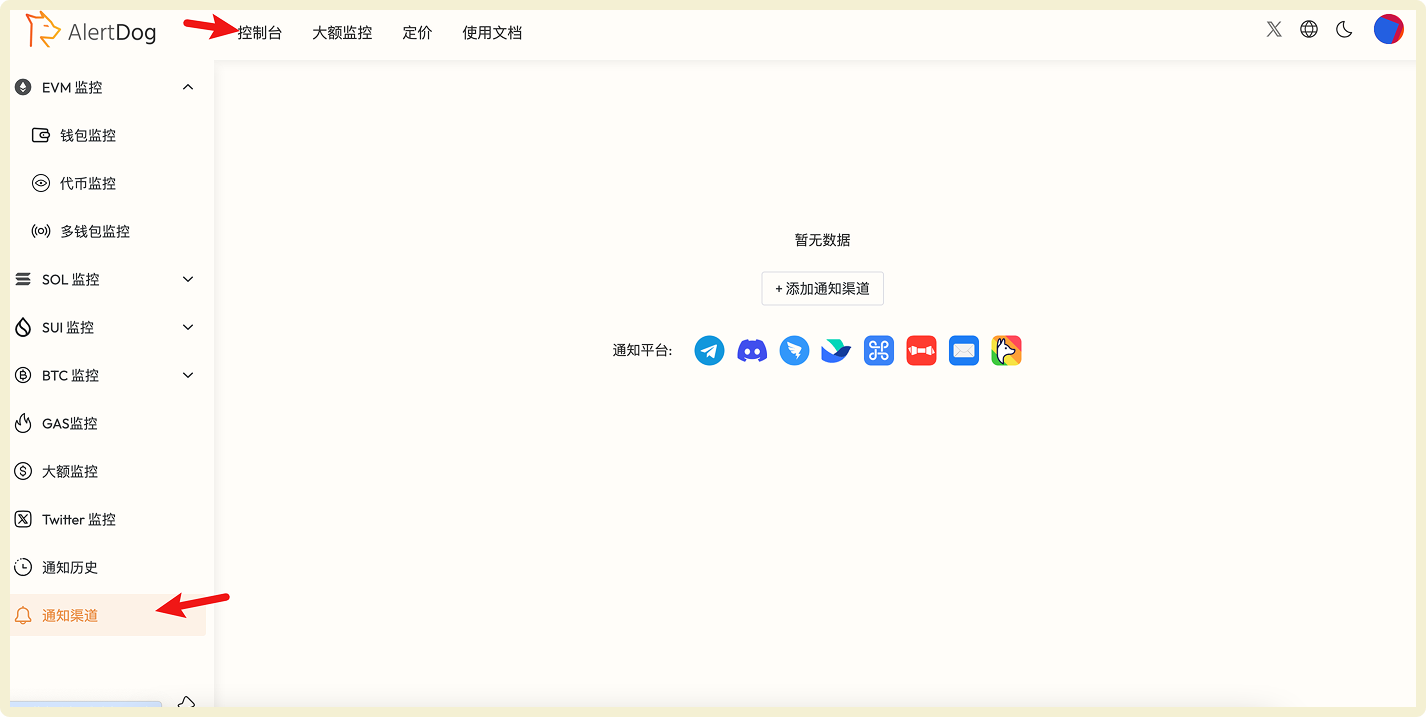Click the 添加通知渠道 button
Image resolution: width=1426 pixels, height=717 pixels.
[822, 288]
